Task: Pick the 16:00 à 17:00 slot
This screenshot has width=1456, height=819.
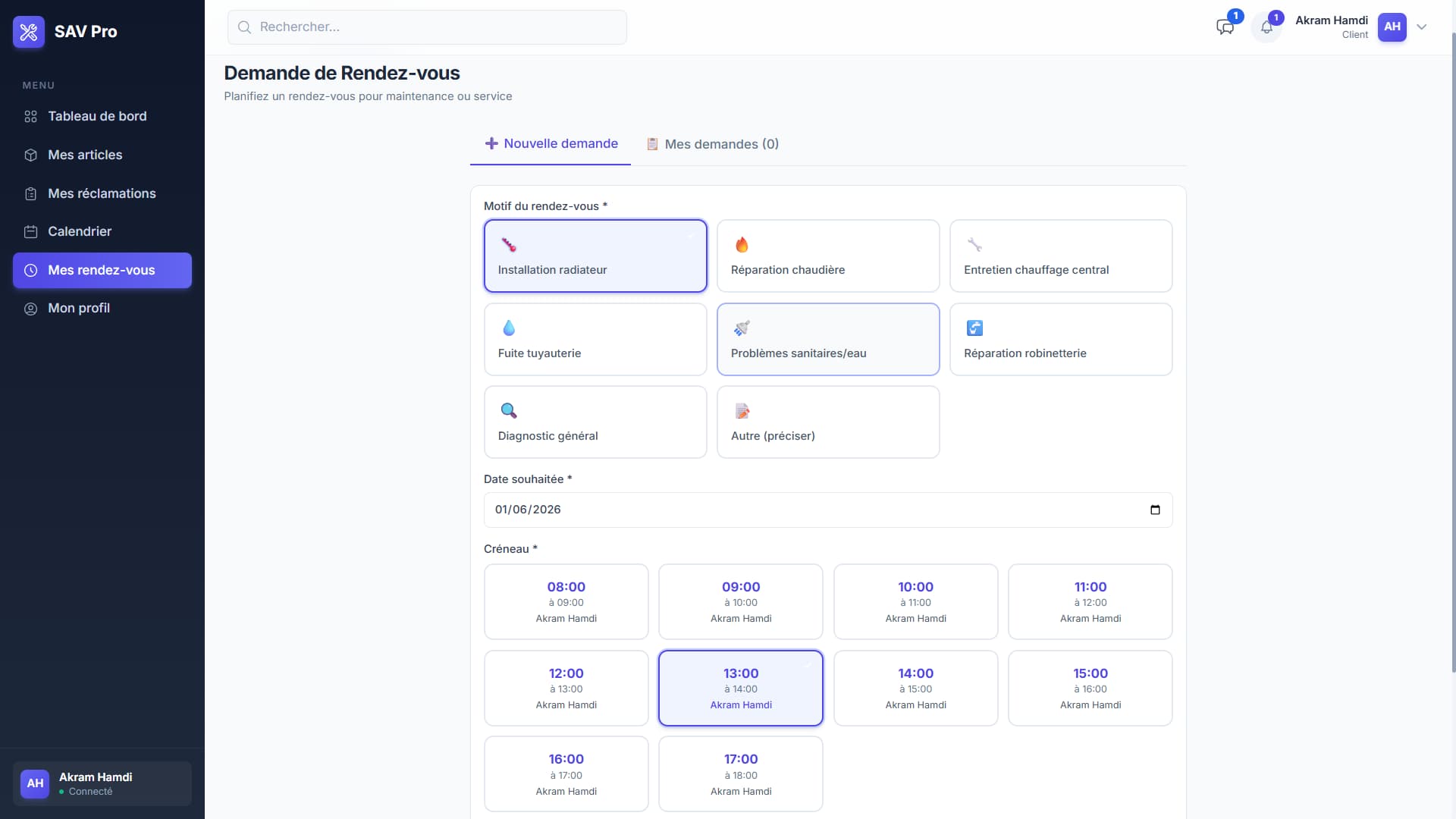Action: (x=566, y=773)
